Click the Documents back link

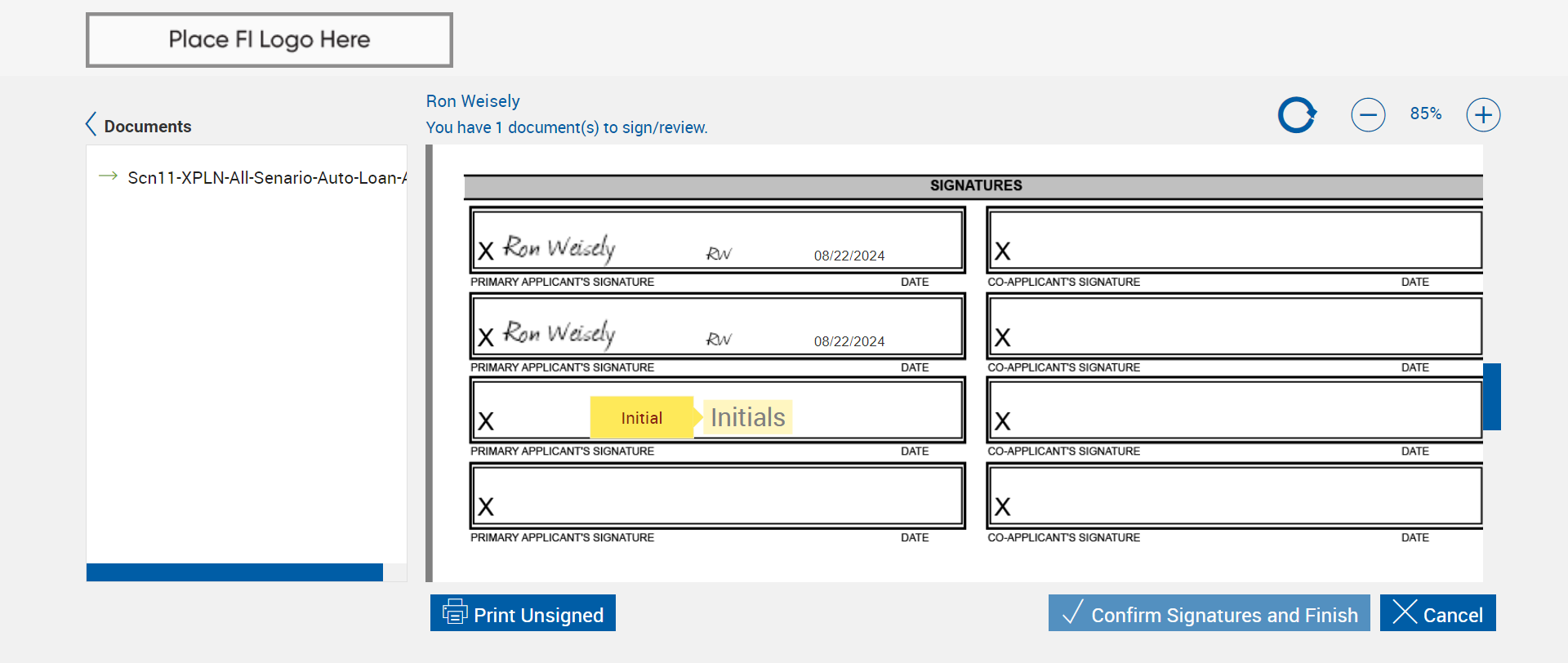138,126
